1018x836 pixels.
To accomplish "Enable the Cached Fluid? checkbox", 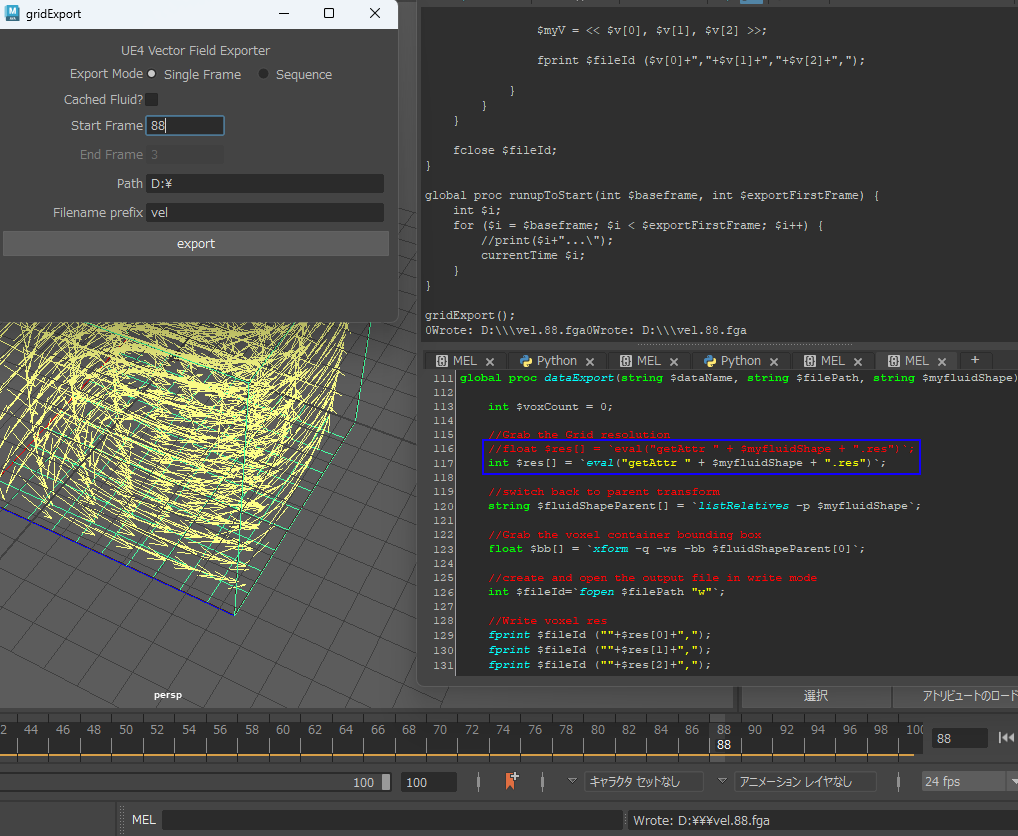I will 151,99.
